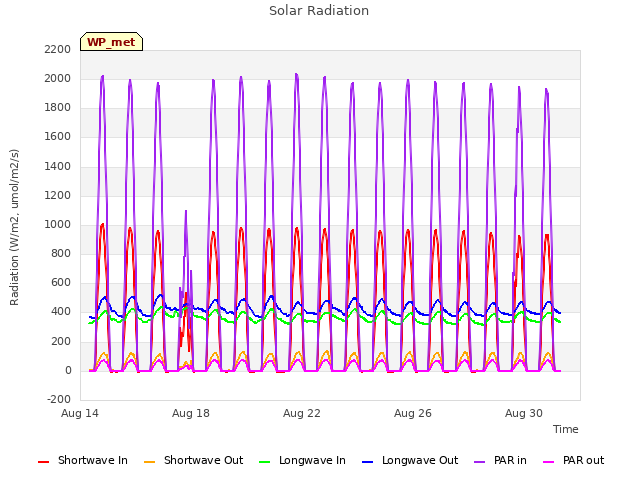Click the blue Longwave Out legend swatch
Image resolution: width=640 pixels, height=480 pixels.
[367, 462]
